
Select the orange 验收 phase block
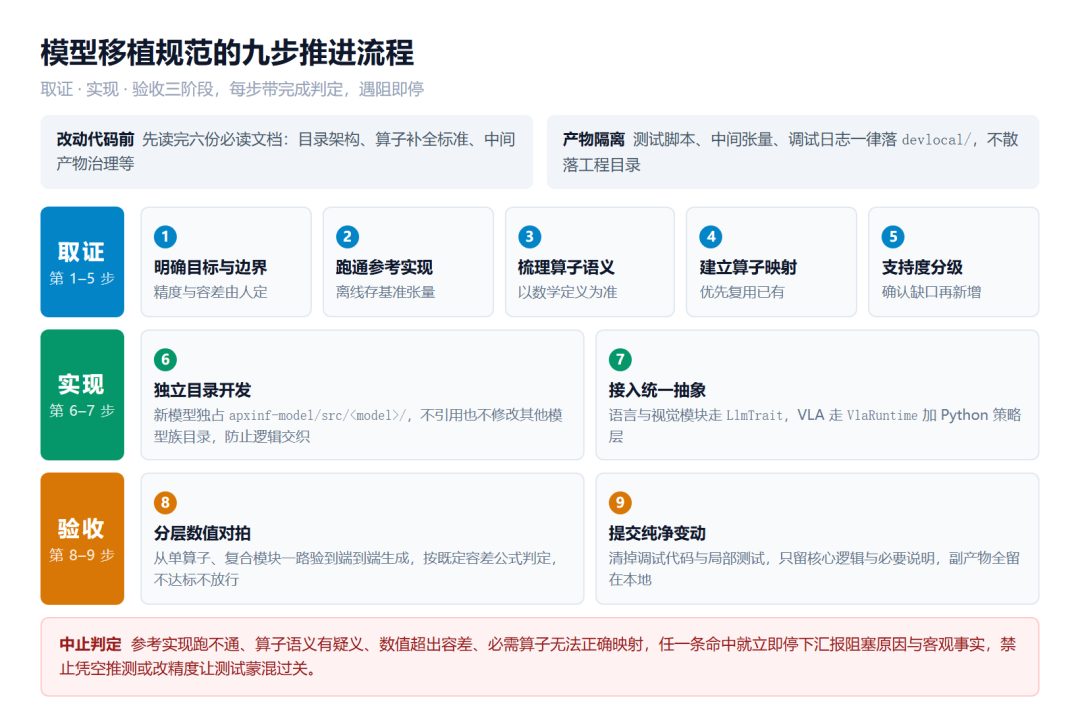coord(82,538)
